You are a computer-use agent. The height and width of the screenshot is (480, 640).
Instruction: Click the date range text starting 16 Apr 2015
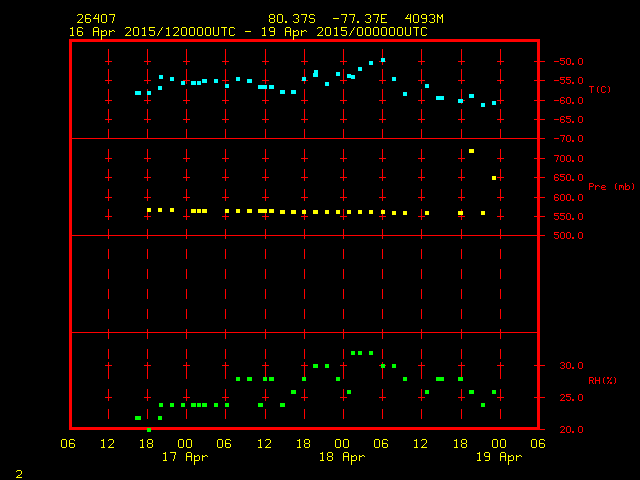coord(248,32)
